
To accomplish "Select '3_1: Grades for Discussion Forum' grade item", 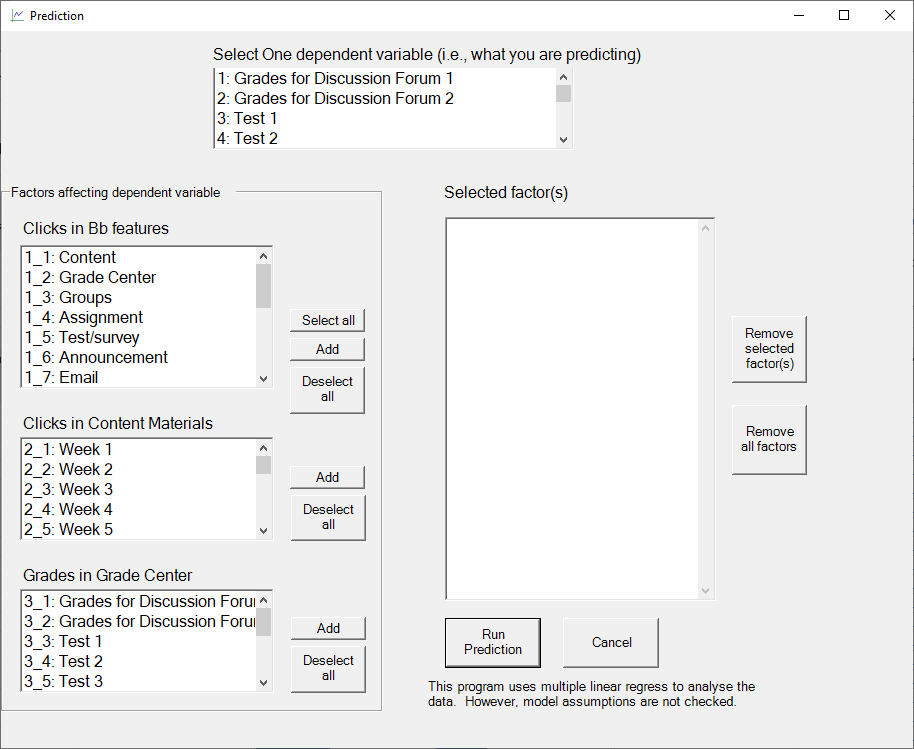I will [x=139, y=601].
